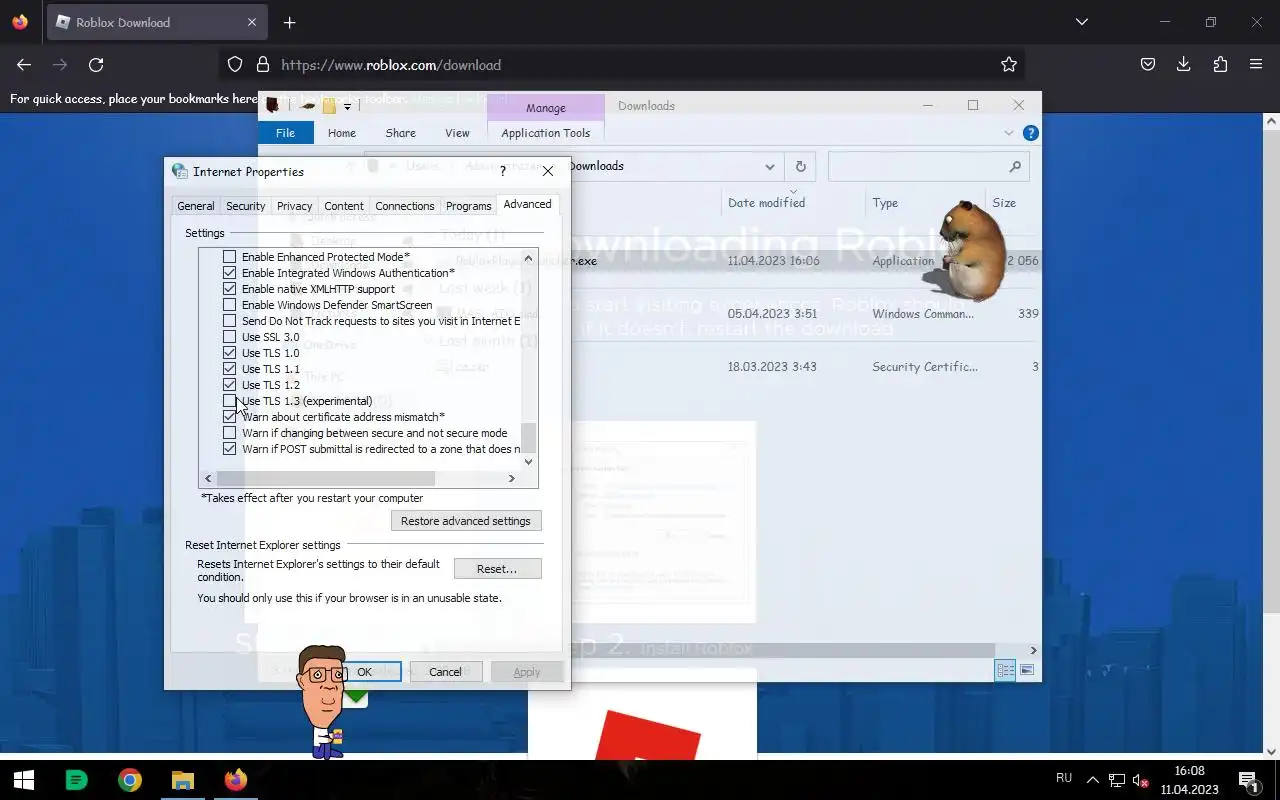Enable Use TLS 1.3 (experimental)

point(230,401)
